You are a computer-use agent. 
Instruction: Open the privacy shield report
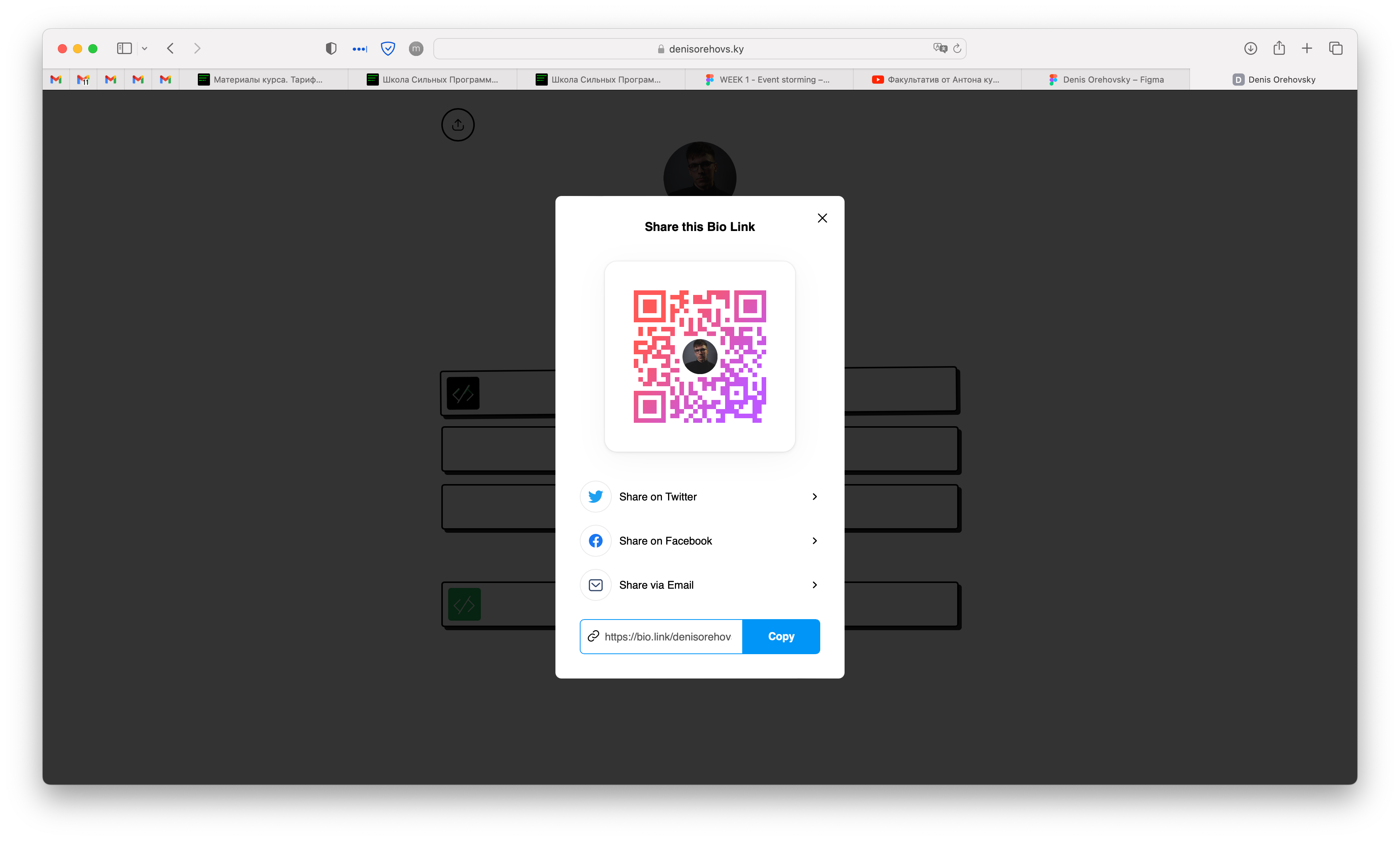(331, 49)
